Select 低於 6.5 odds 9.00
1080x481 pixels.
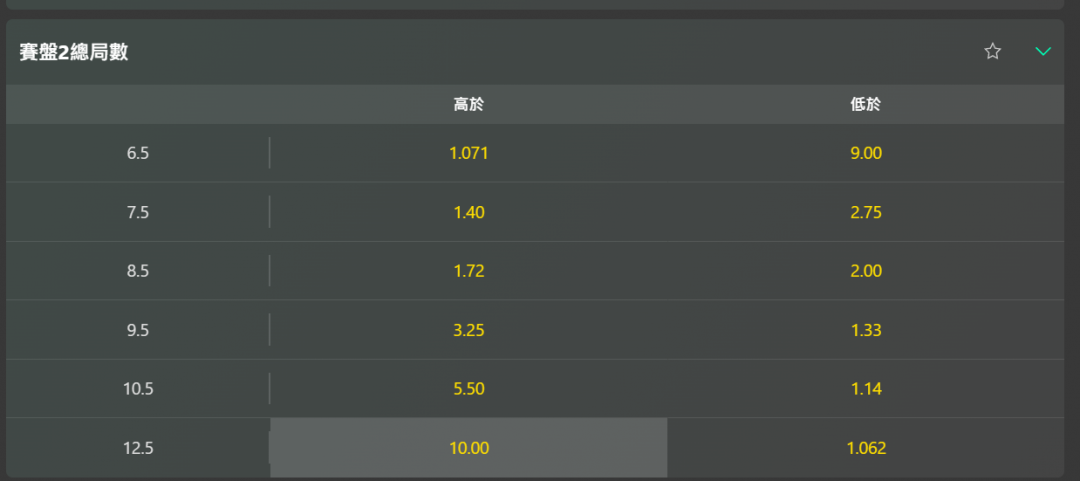click(x=866, y=153)
